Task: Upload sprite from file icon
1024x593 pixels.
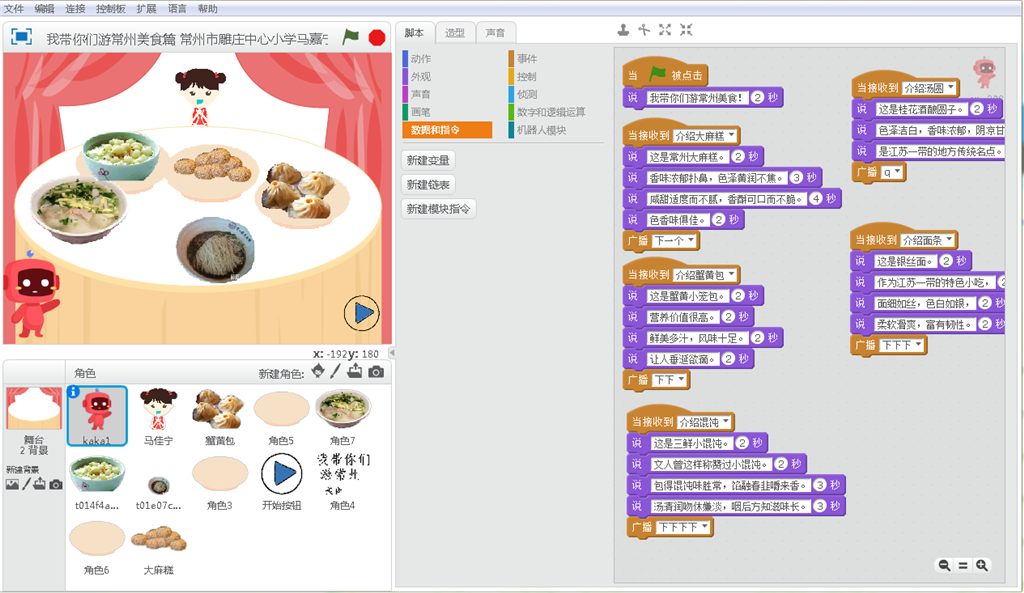Action: coord(355,372)
